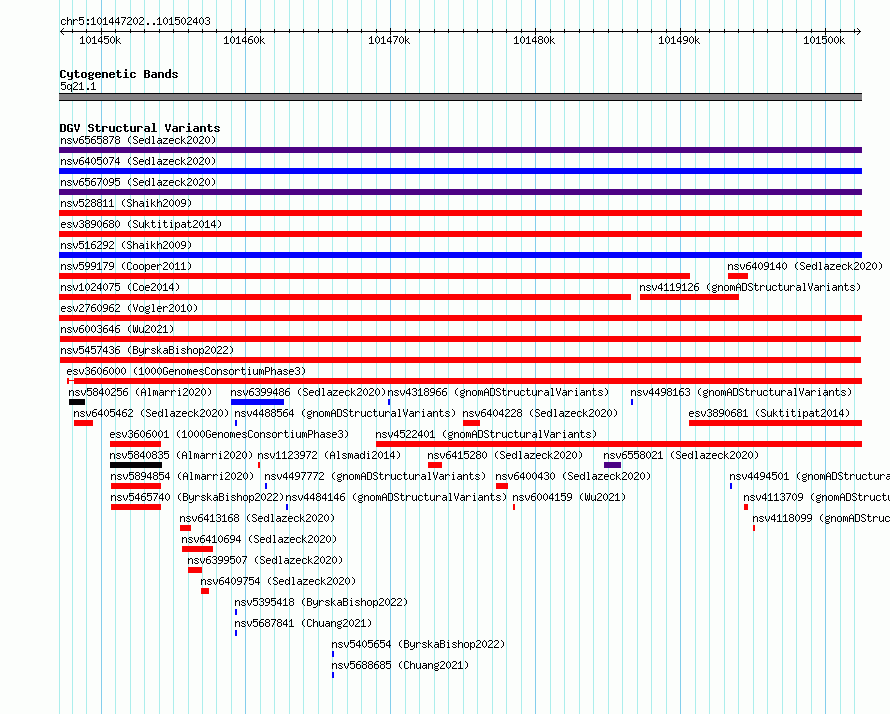The image size is (890, 714).
Task: Open the nsv6567095 (Sedlazeck2020) variant label
Action: pos(138,182)
